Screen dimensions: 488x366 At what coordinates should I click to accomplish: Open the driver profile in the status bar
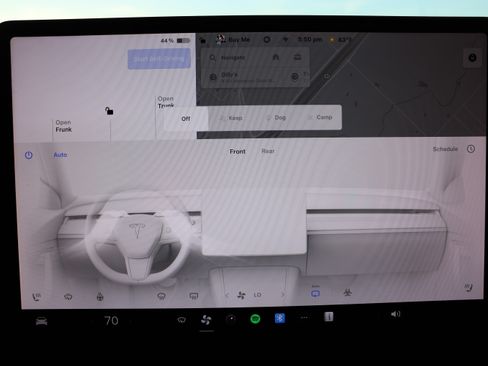tap(233, 39)
